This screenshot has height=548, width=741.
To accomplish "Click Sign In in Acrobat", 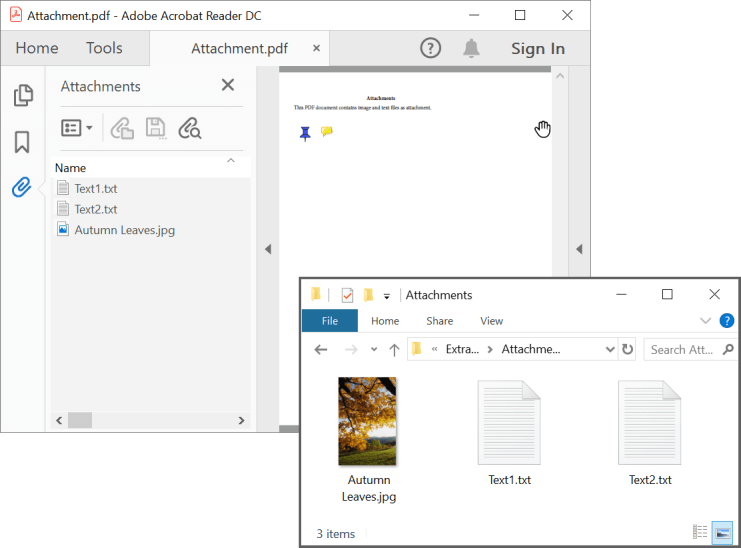I will [x=538, y=49].
